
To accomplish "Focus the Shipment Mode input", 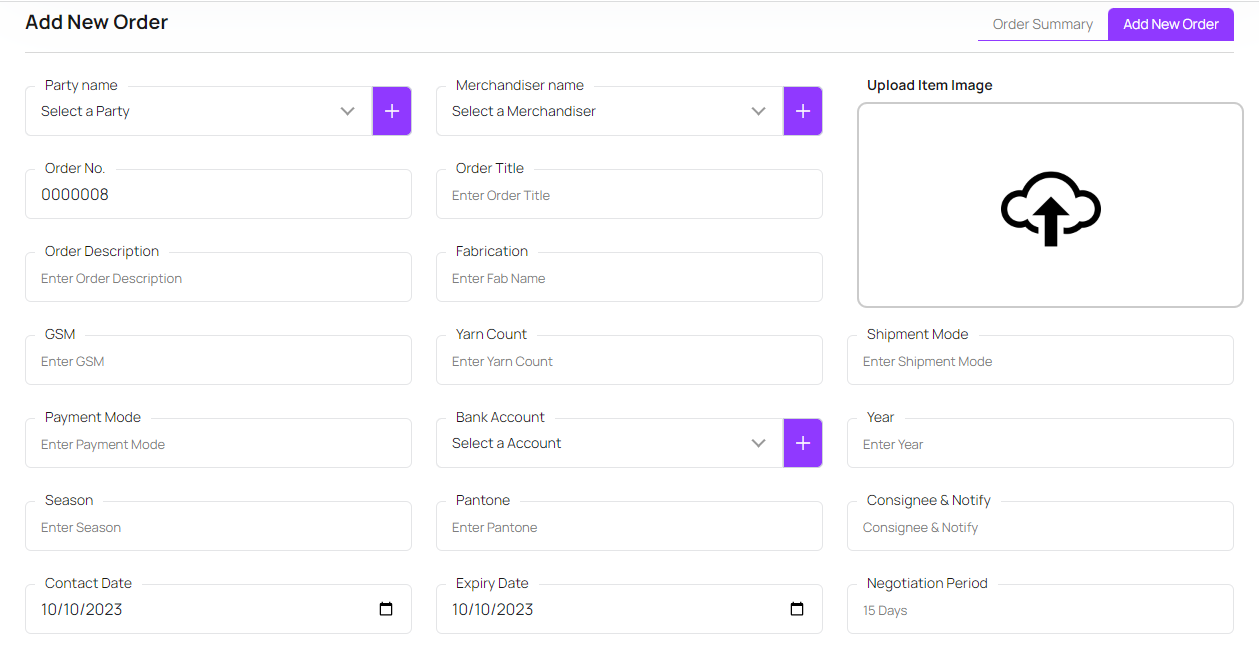I will tap(1040, 361).
